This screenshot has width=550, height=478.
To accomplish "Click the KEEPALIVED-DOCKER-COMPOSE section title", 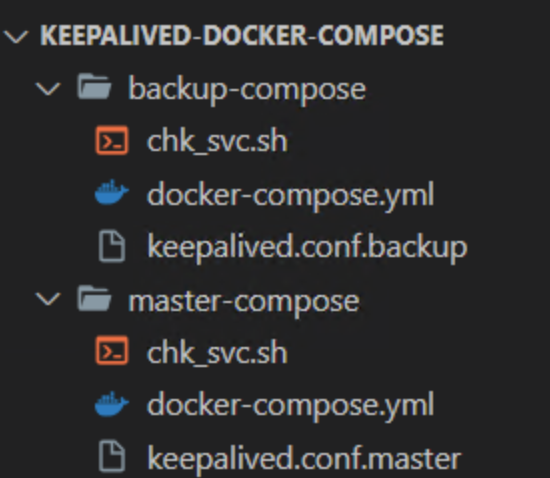I will tap(242, 36).
